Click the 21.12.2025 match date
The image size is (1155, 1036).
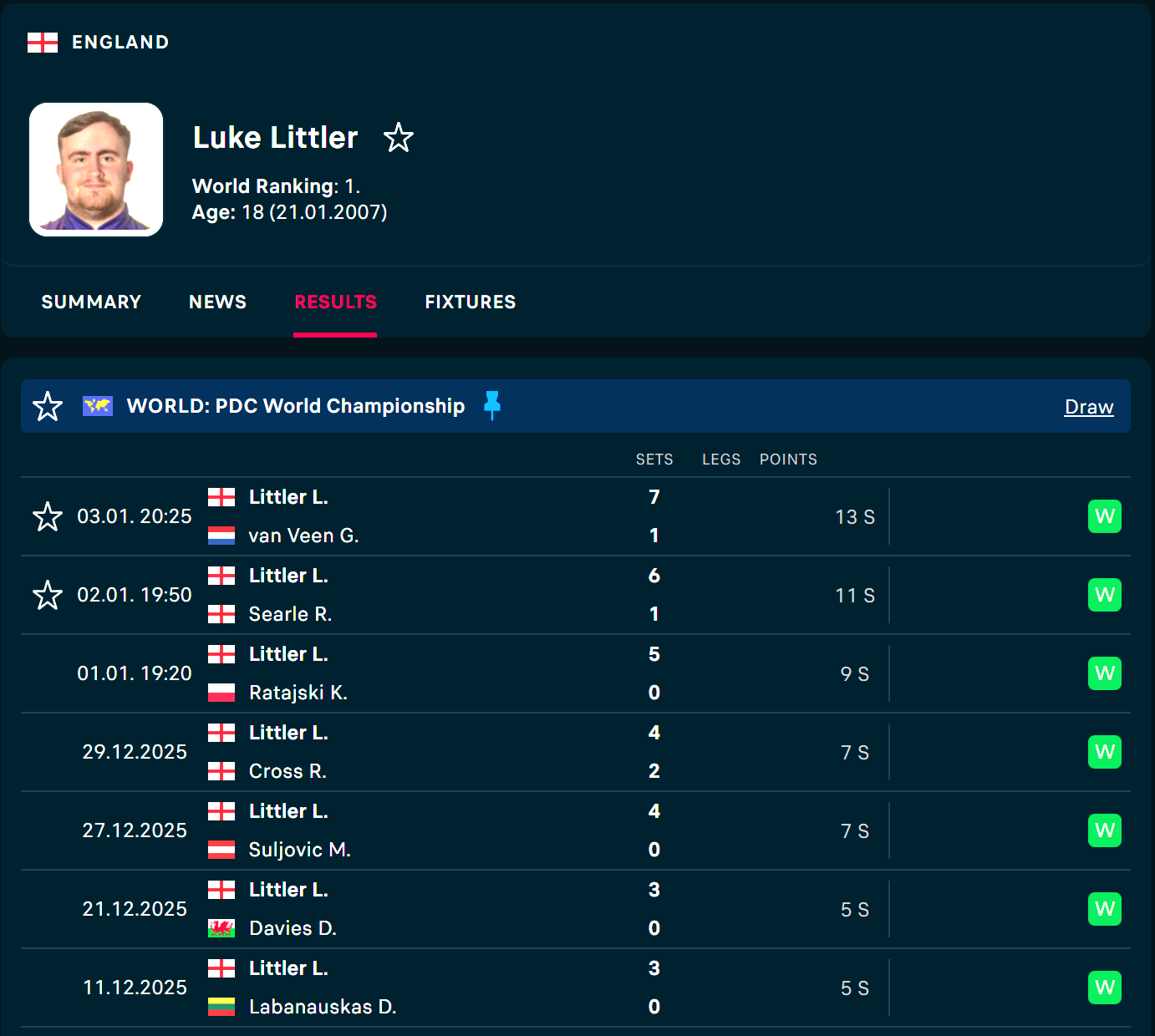coord(135,909)
